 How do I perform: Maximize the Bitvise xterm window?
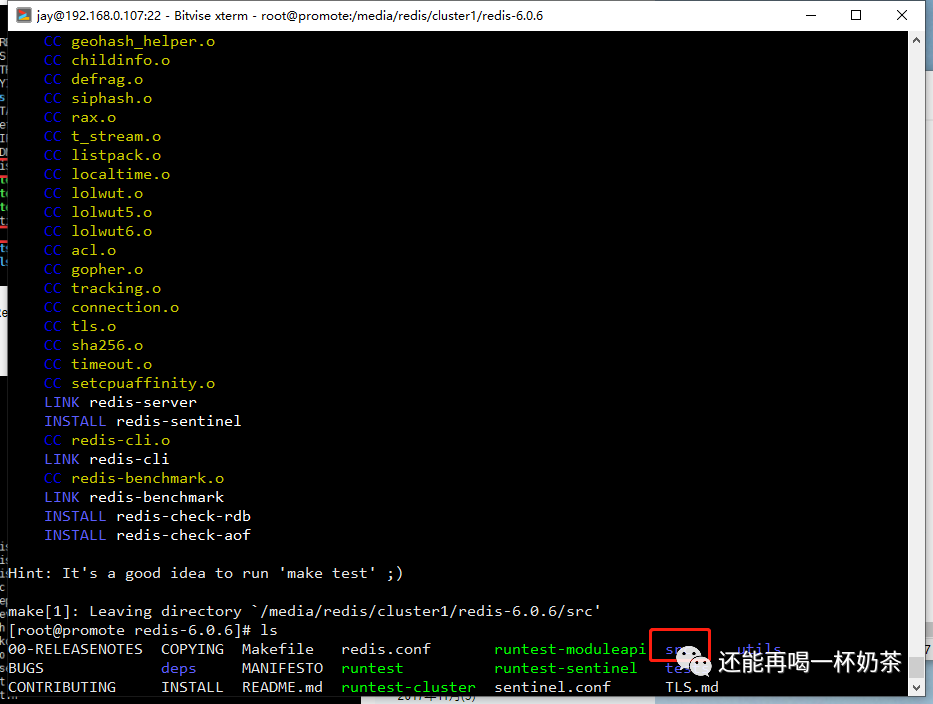coord(856,15)
